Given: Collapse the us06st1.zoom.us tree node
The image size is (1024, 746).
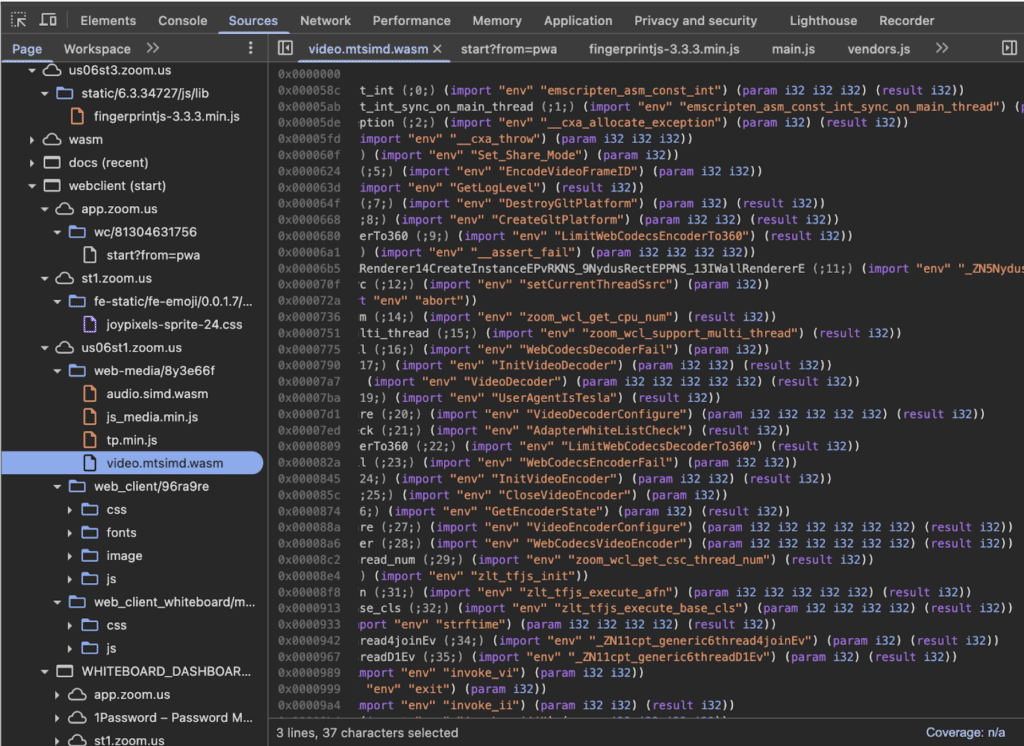Looking at the screenshot, I should pos(44,348).
